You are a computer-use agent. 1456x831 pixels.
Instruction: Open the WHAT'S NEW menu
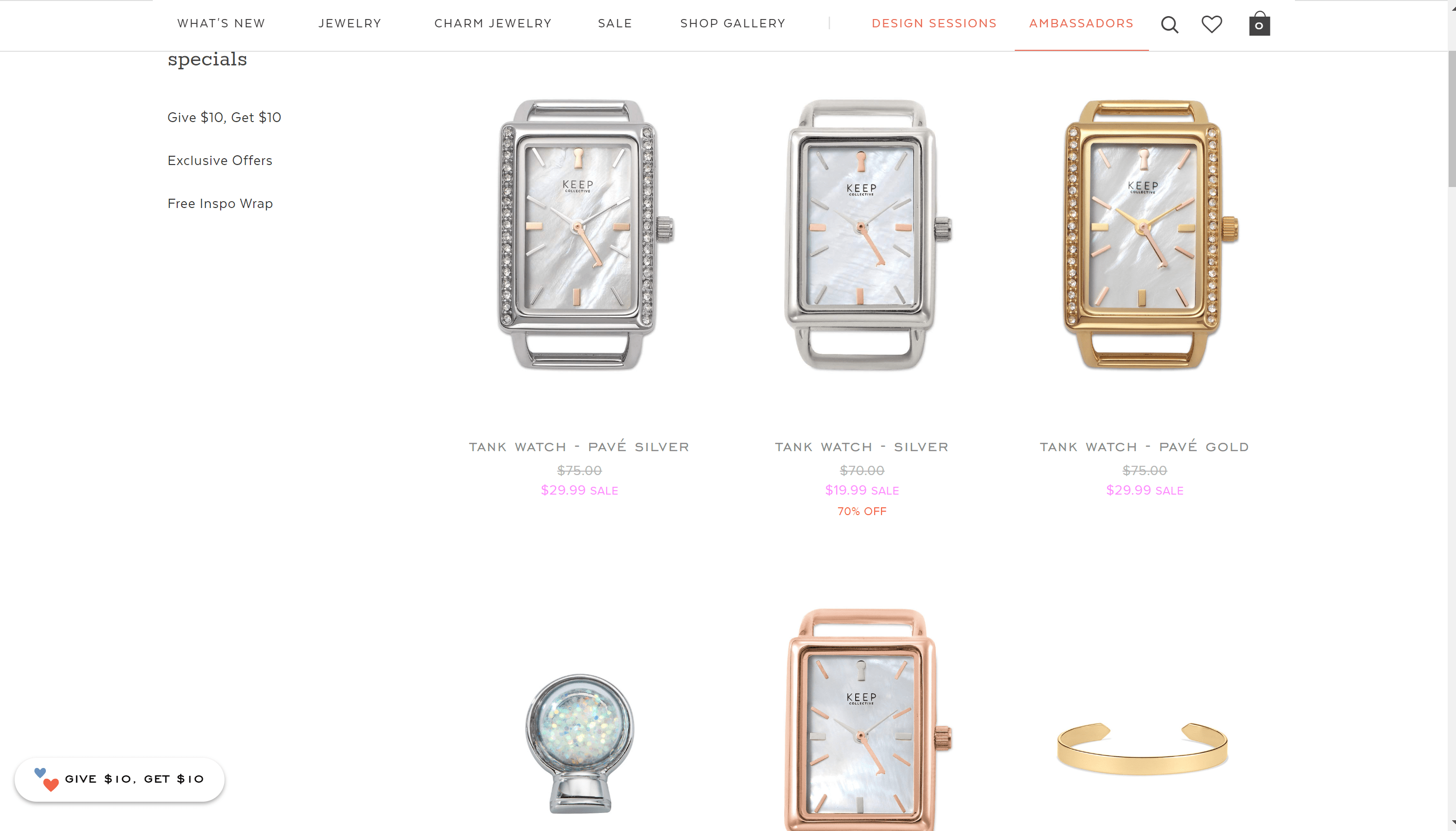222,23
